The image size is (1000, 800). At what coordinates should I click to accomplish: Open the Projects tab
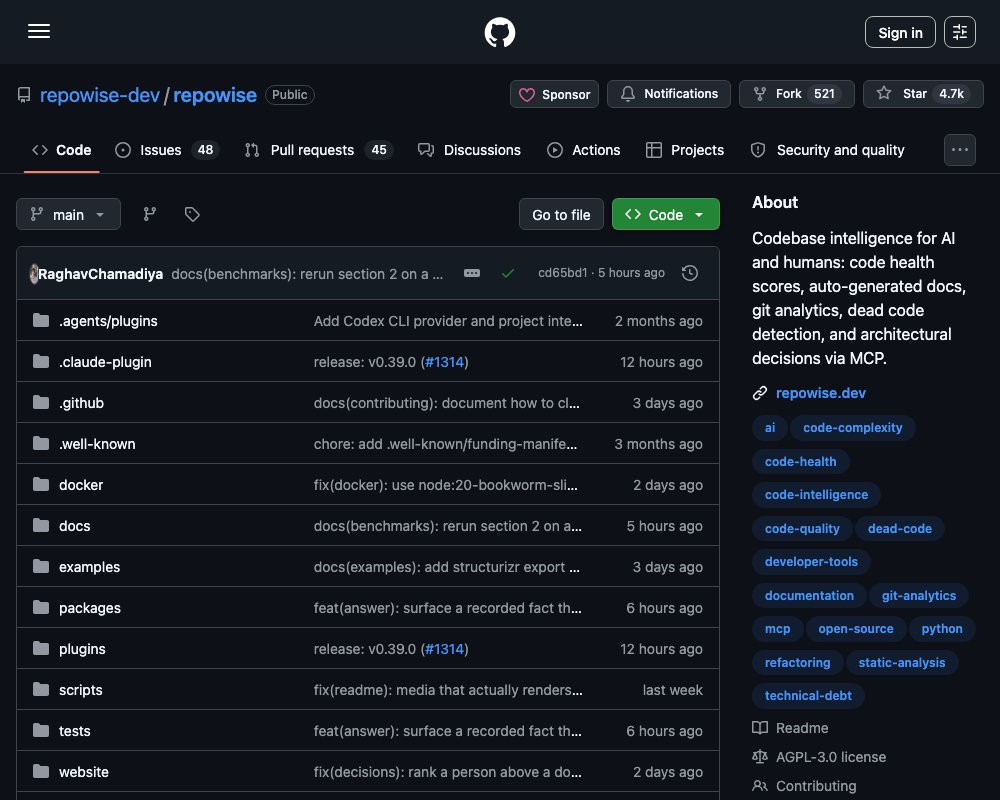coord(685,150)
